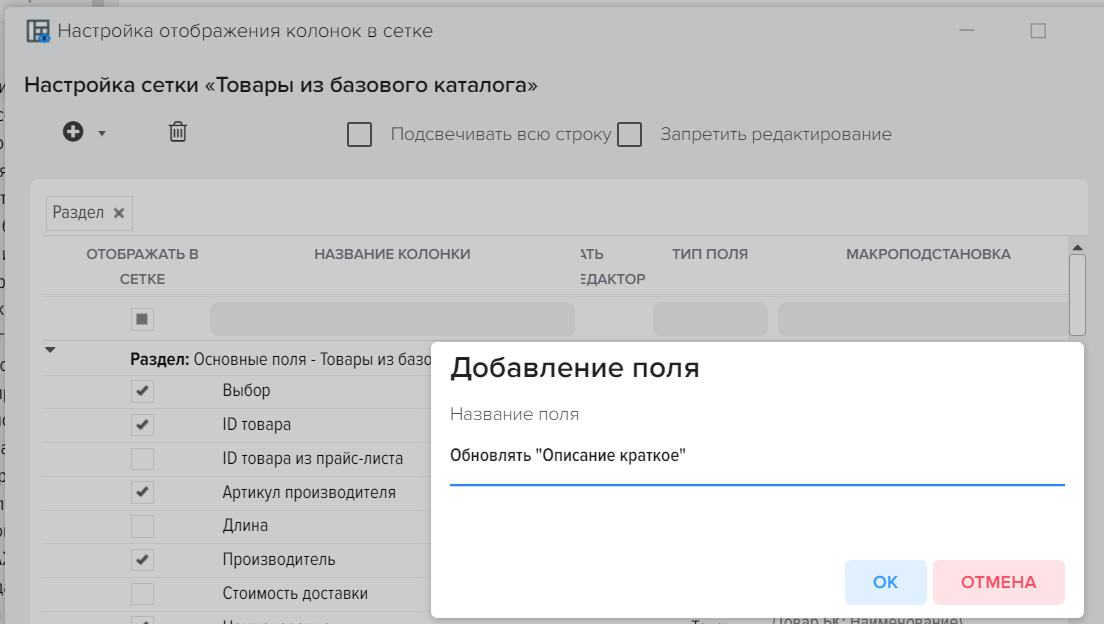Check the 'Длина' row checkbox
The height and width of the screenshot is (624, 1104).
(x=142, y=526)
